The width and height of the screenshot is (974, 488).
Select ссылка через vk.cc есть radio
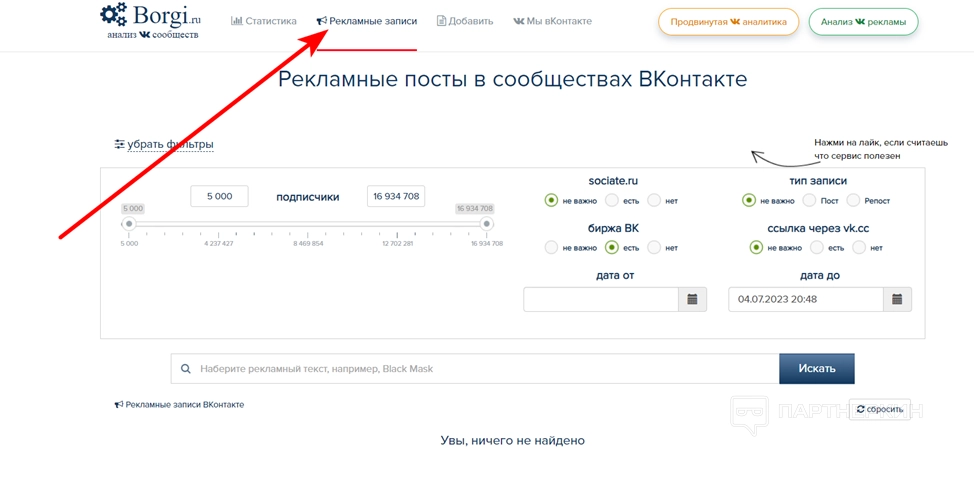817,248
